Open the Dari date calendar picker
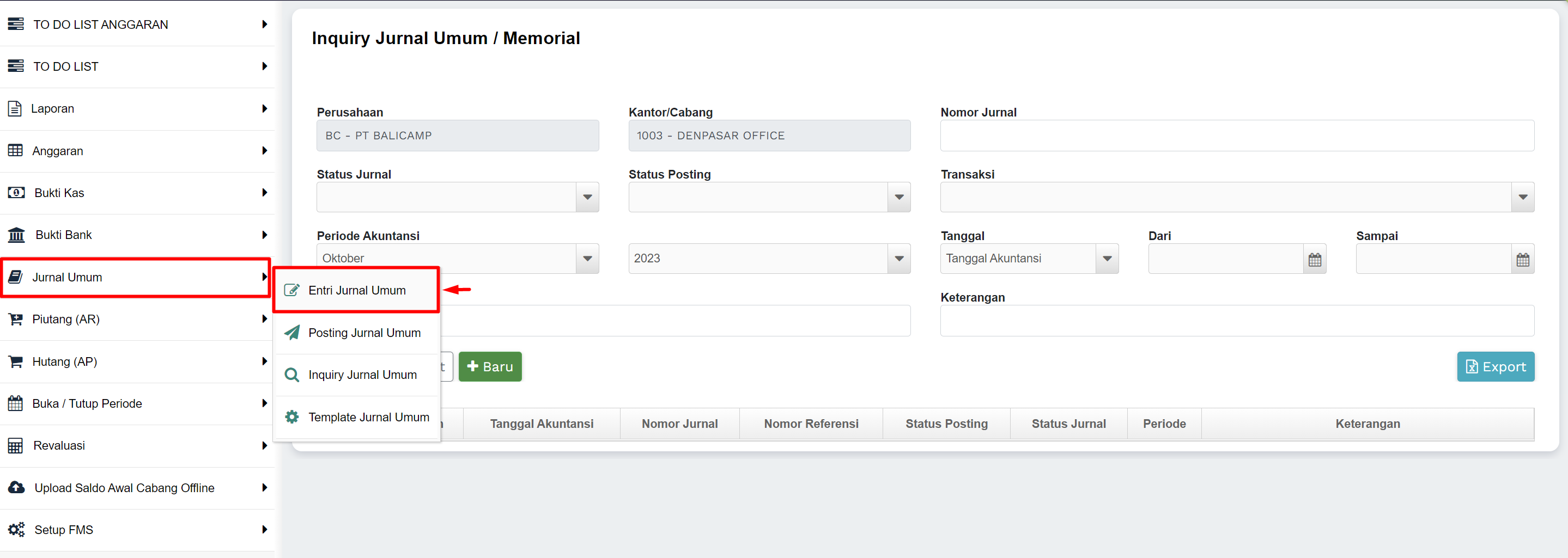 tap(1314, 259)
